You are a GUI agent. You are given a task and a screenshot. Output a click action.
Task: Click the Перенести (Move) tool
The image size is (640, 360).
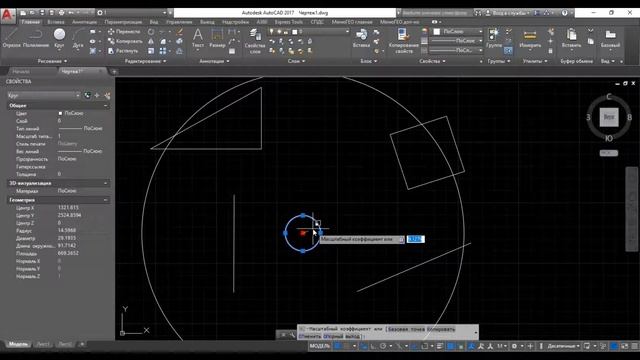(124, 31)
